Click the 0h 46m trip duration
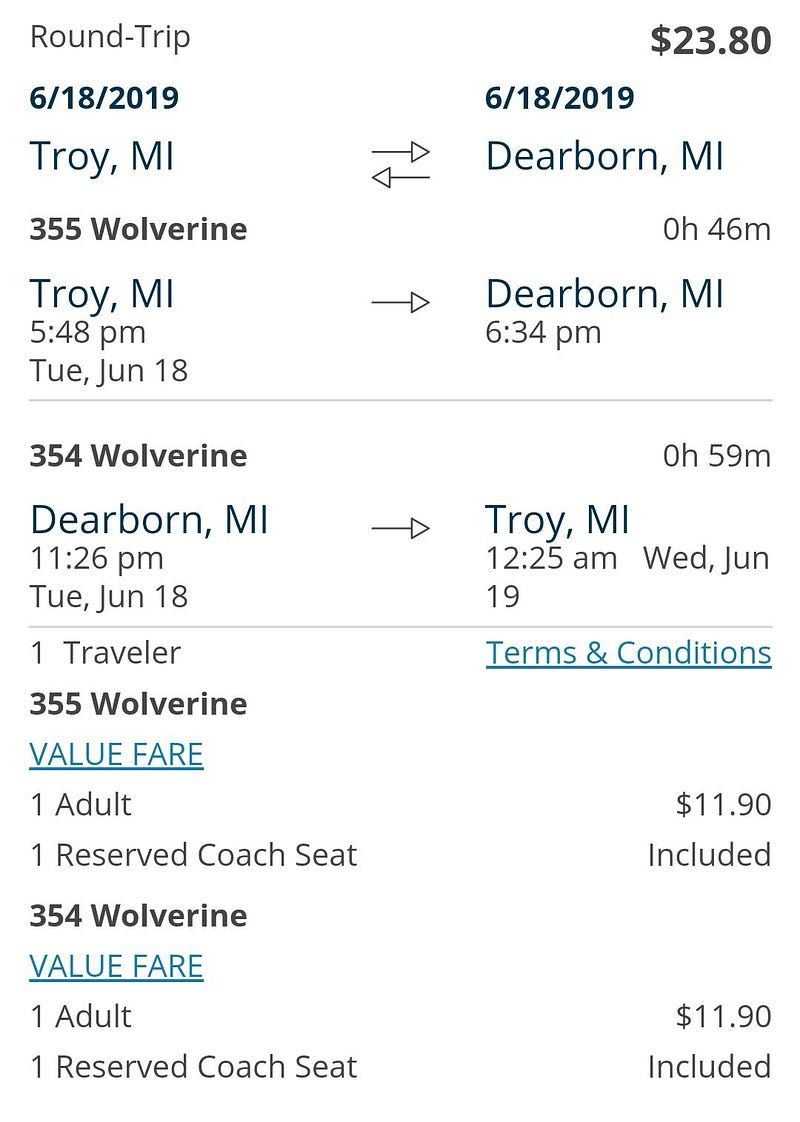Screen dimensions: 800x1122 [x=717, y=230]
